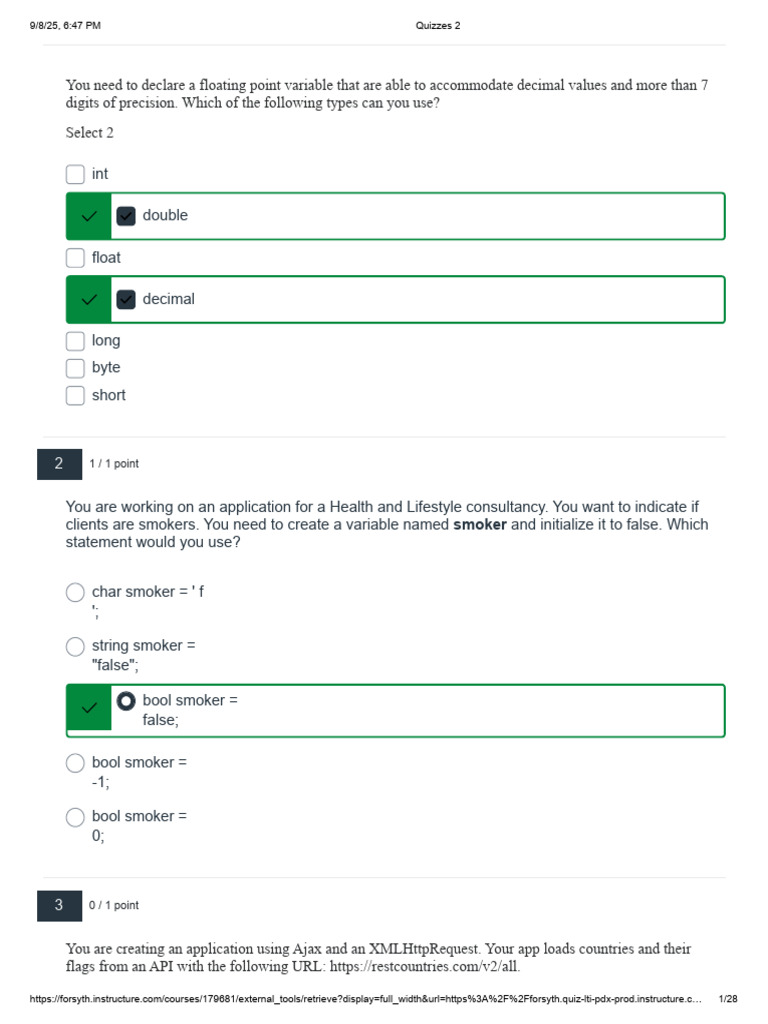Choose the bool smoker = 0 radio
This screenshot has width=768, height=1024.
75,817
